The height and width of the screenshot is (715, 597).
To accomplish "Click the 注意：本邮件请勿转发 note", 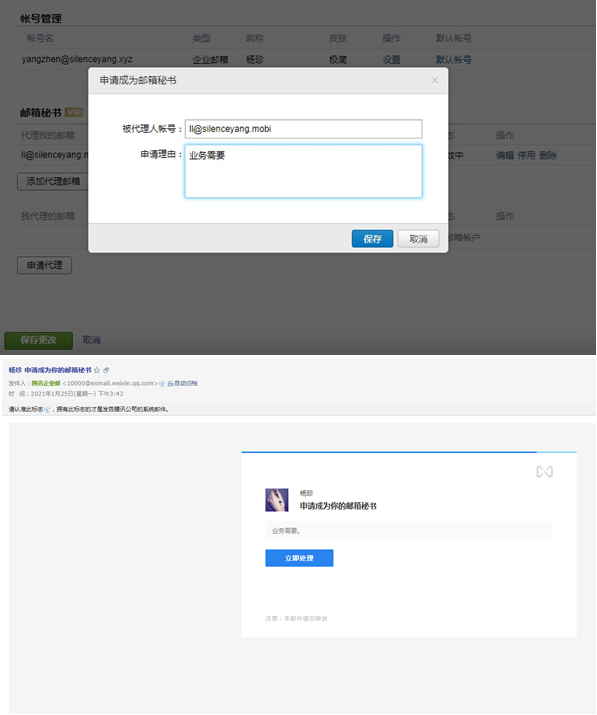I will point(296,619).
